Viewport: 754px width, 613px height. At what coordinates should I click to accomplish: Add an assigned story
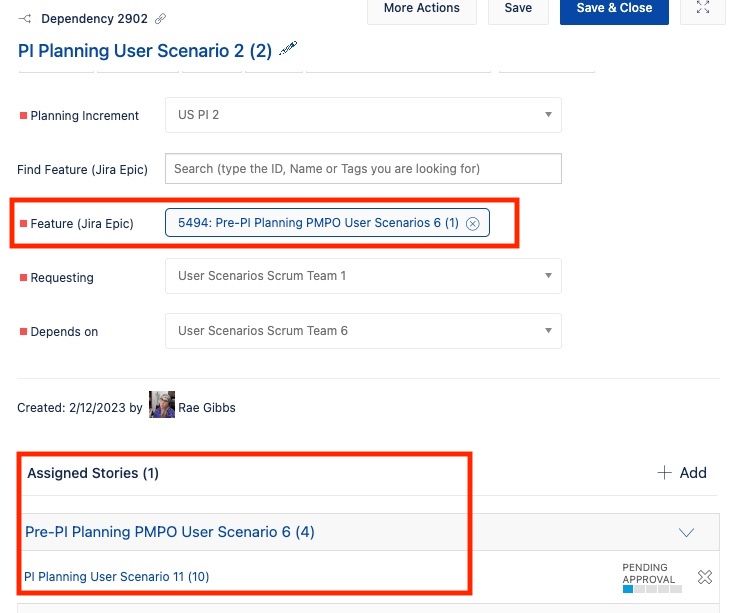click(x=682, y=473)
